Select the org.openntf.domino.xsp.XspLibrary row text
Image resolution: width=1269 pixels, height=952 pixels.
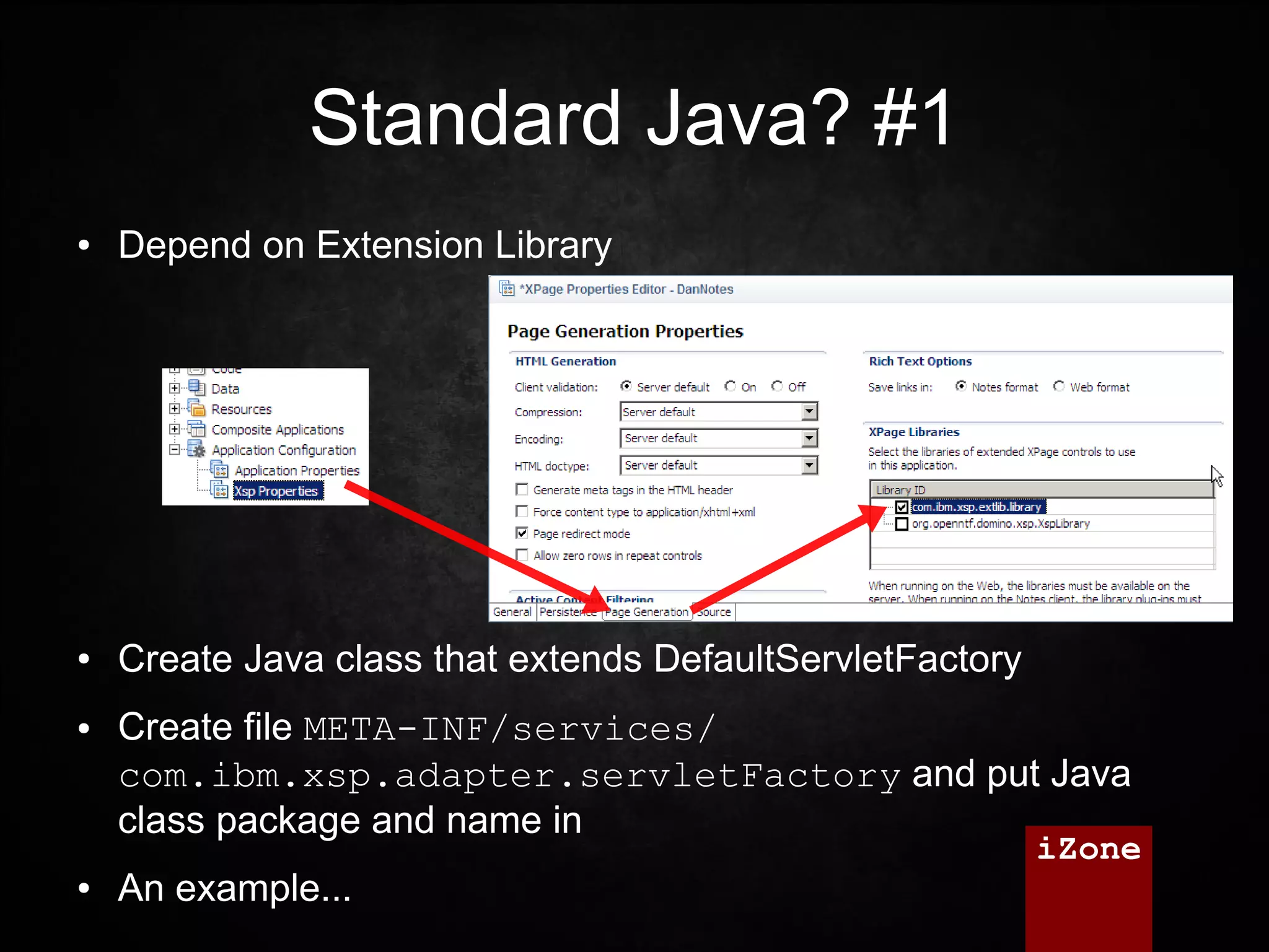pyautogui.click(x=1000, y=523)
